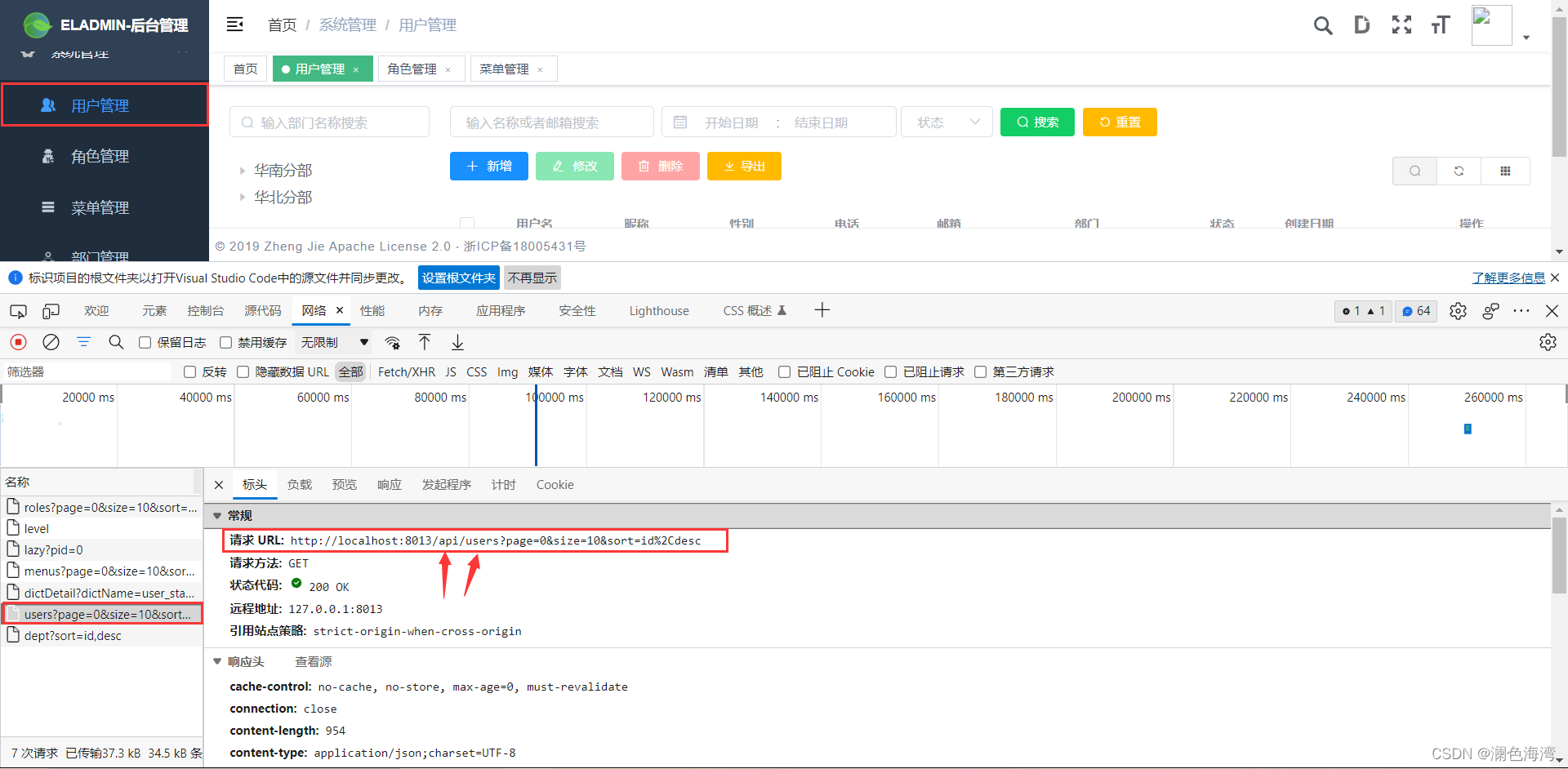
Task: Select the DevTools inspect element icon
Action: [18, 311]
